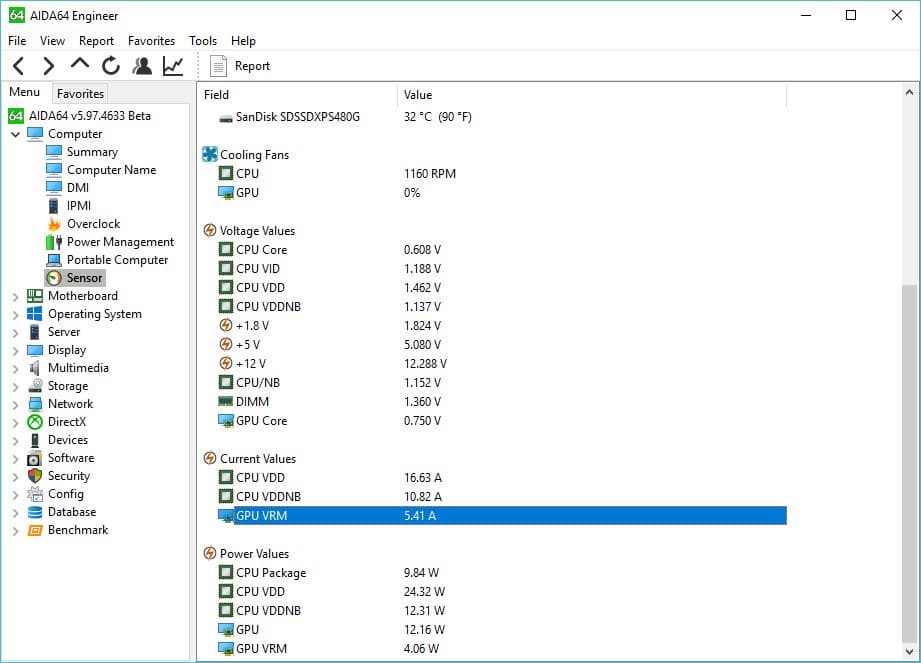Screen dimensions: 921x663
Task: Open the Help menu
Action: [243, 41]
